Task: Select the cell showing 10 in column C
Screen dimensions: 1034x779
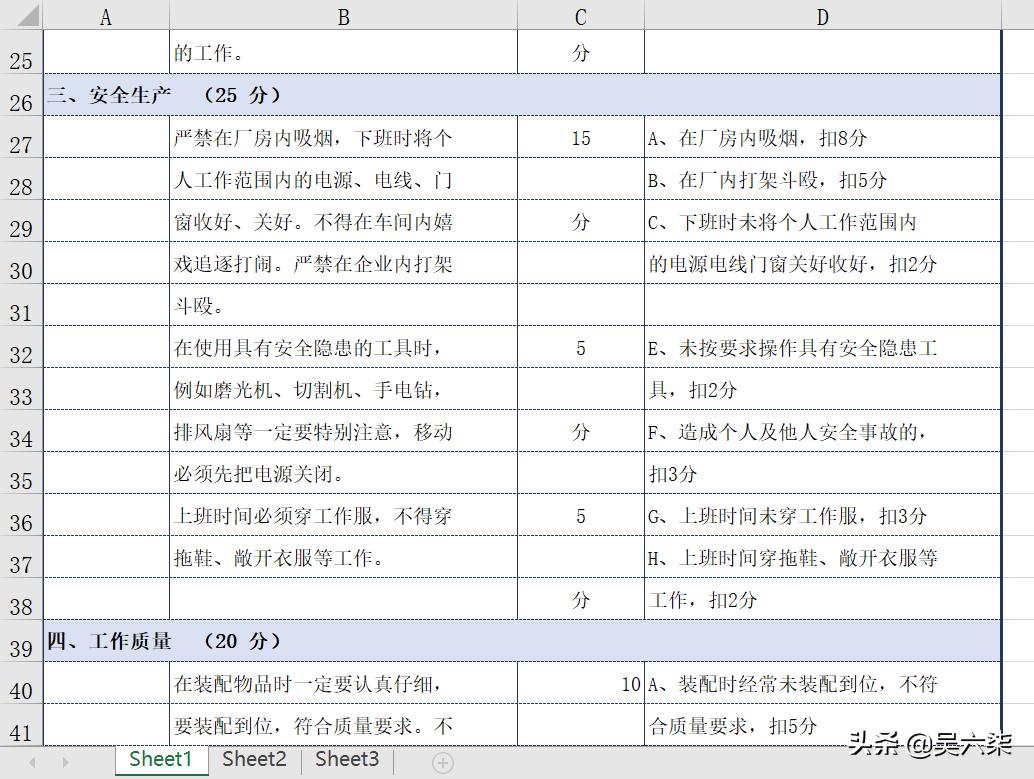Action: pyautogui.click(x=580, y=685)
